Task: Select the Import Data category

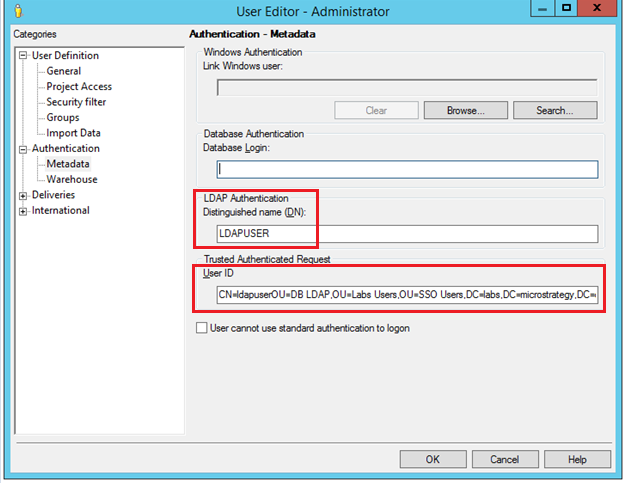Action: (73, 133)
